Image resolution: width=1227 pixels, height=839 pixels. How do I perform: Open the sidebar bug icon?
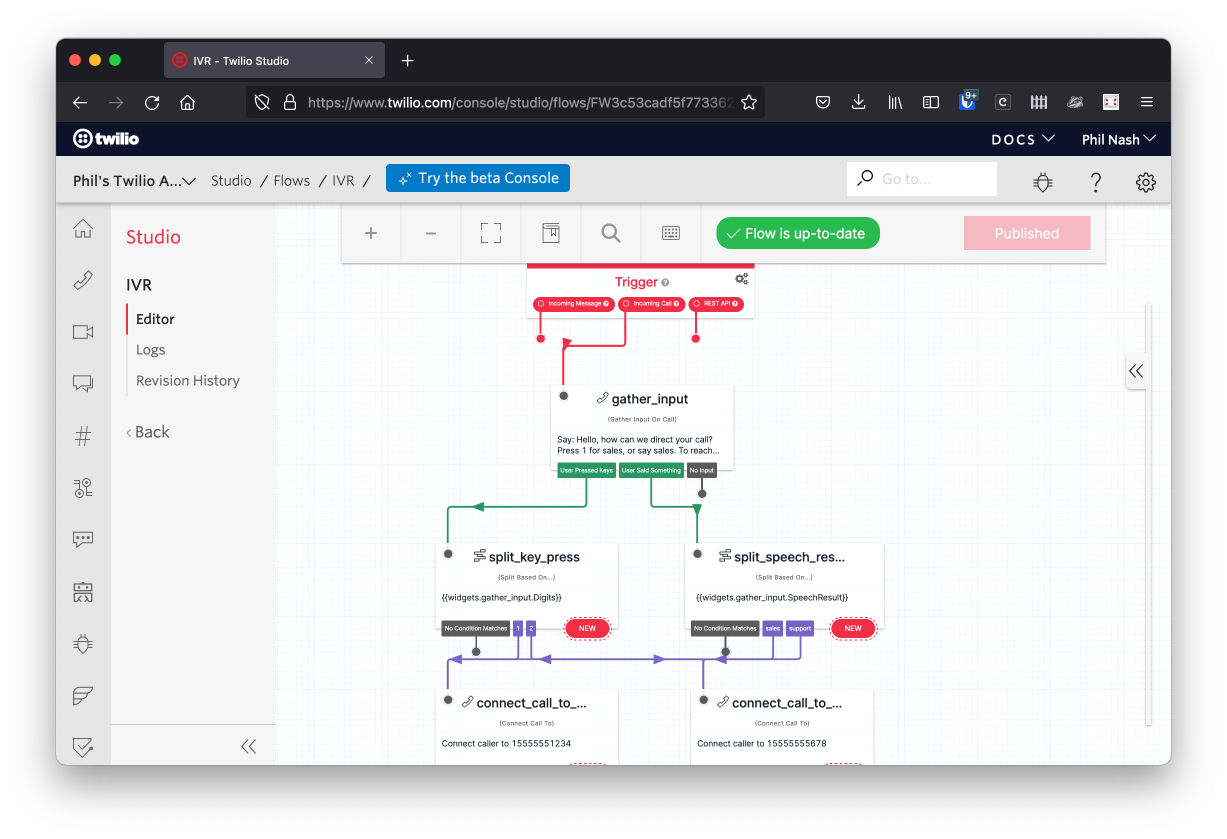pos(83,644)
